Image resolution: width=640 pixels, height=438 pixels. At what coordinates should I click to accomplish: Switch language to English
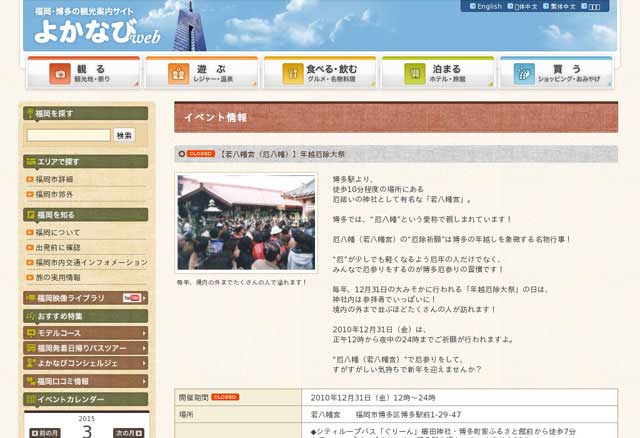(486, 6)
